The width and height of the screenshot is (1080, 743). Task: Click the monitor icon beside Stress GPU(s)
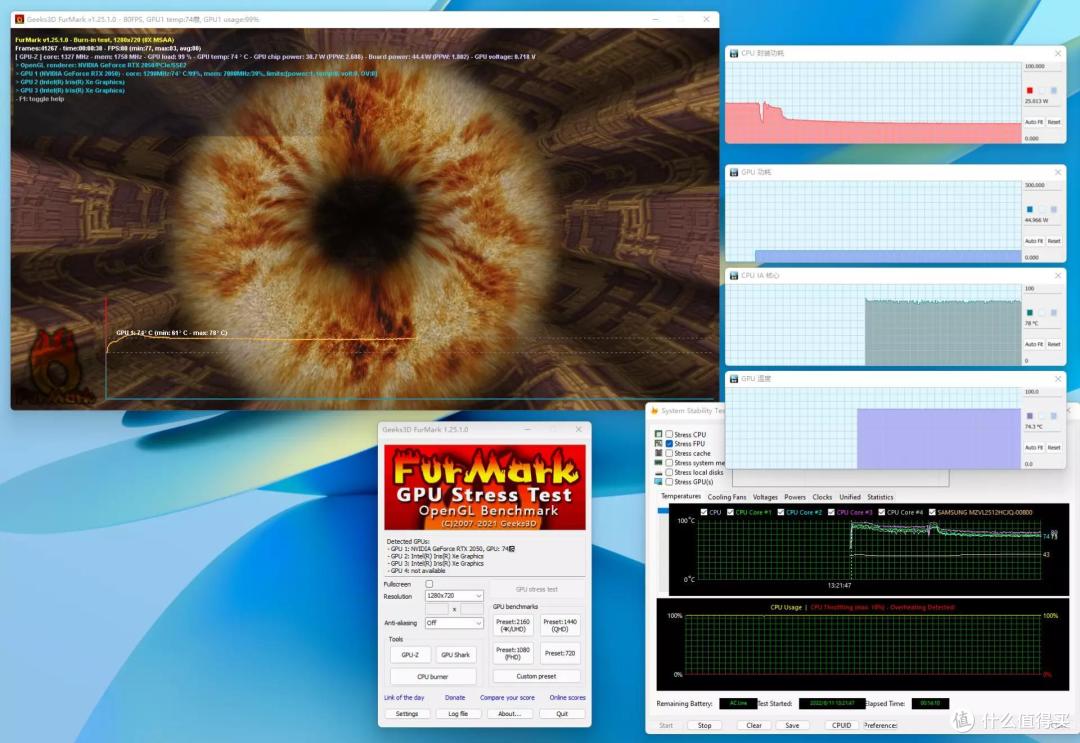click(x=658, y=481)
